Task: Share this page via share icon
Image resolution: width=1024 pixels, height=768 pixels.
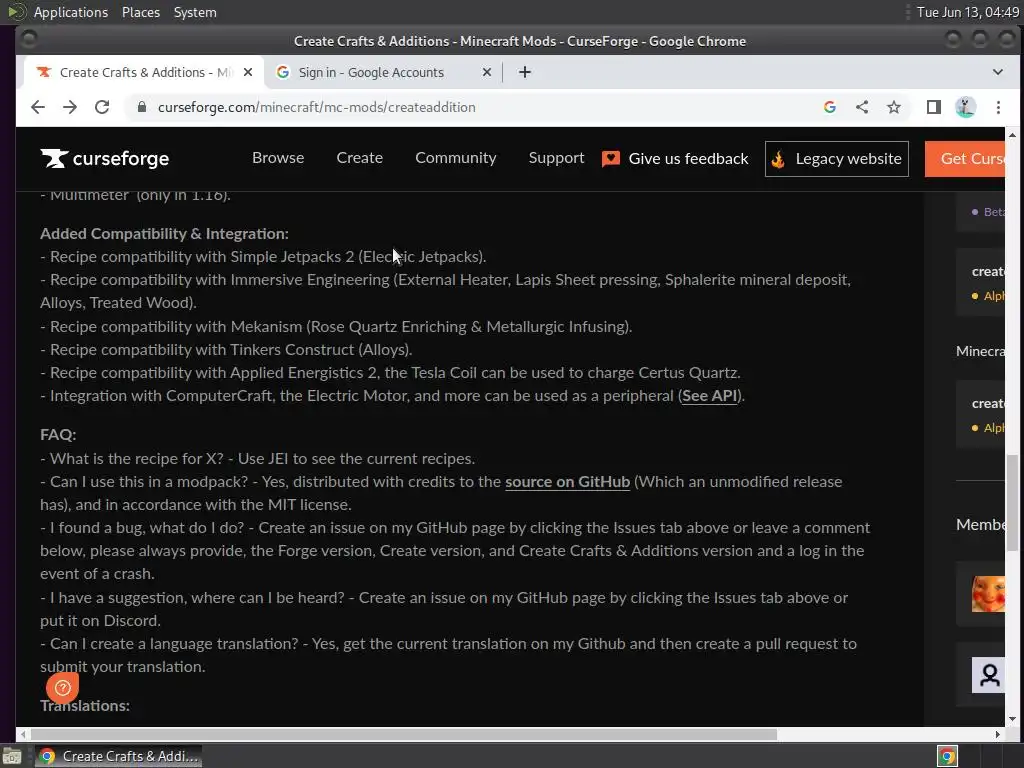Action: tap(862, 107)
